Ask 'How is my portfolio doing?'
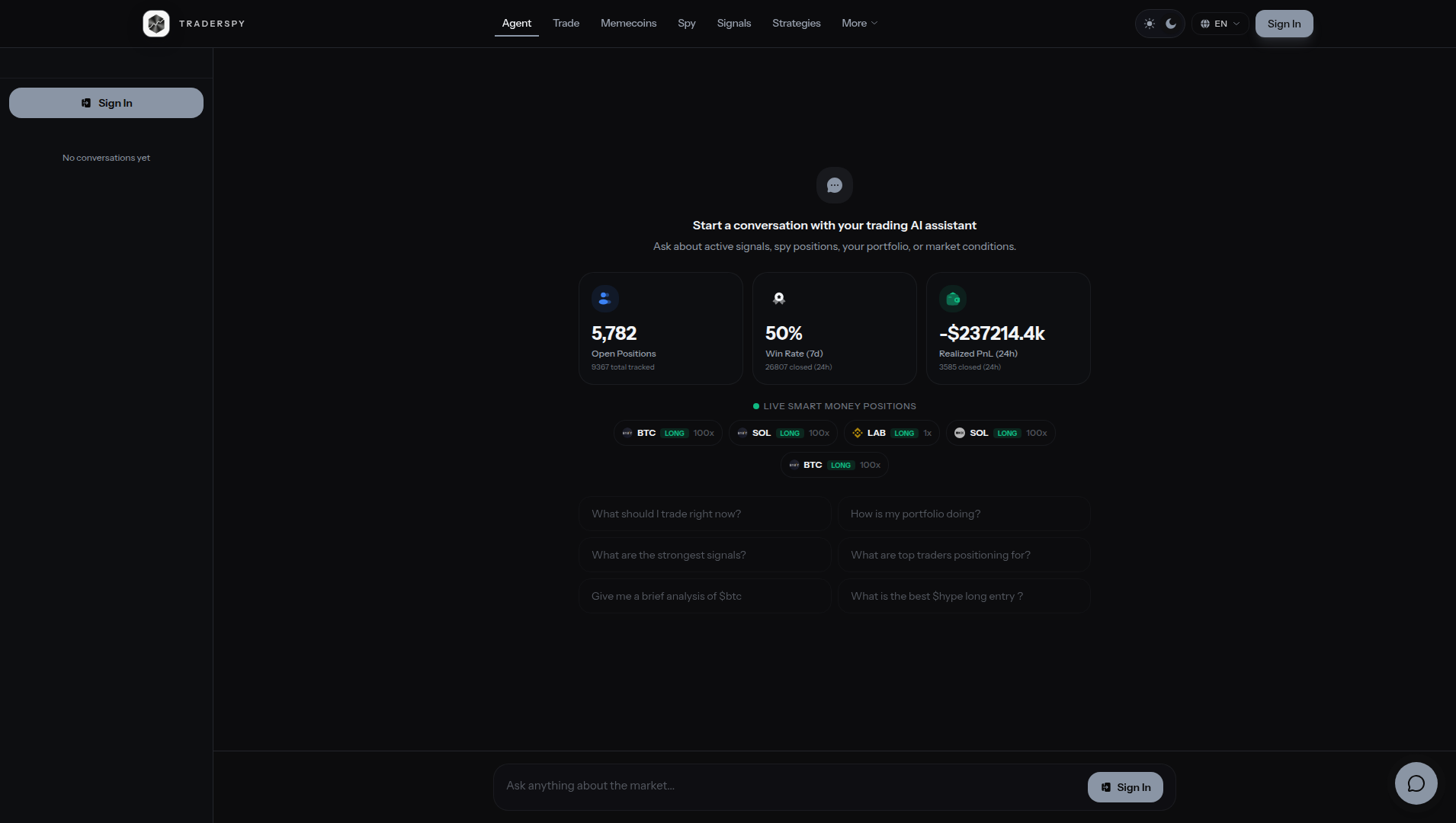The height and width of the screenshot is (823, 1456). click(964, 514)
